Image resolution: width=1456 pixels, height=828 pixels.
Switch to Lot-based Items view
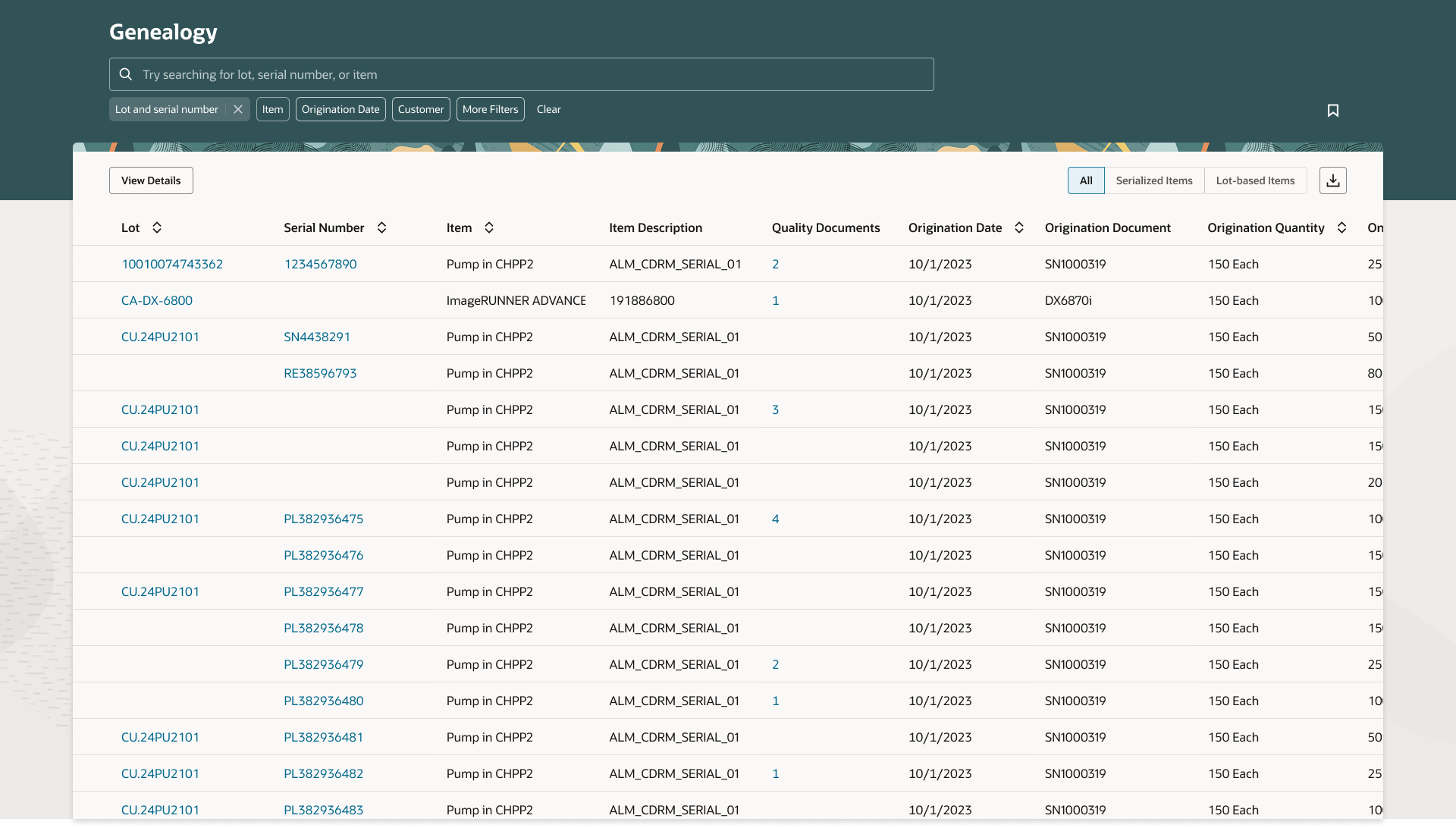1255,180
